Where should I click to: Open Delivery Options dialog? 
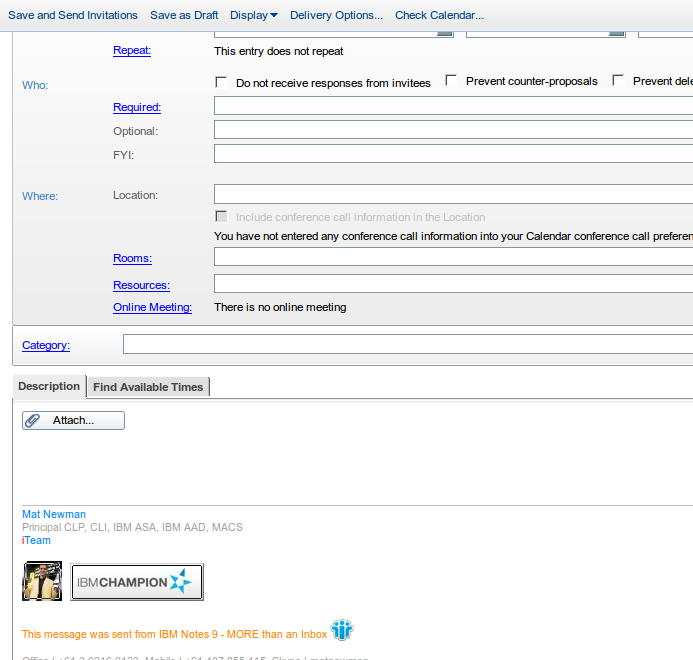click(336, 15)
